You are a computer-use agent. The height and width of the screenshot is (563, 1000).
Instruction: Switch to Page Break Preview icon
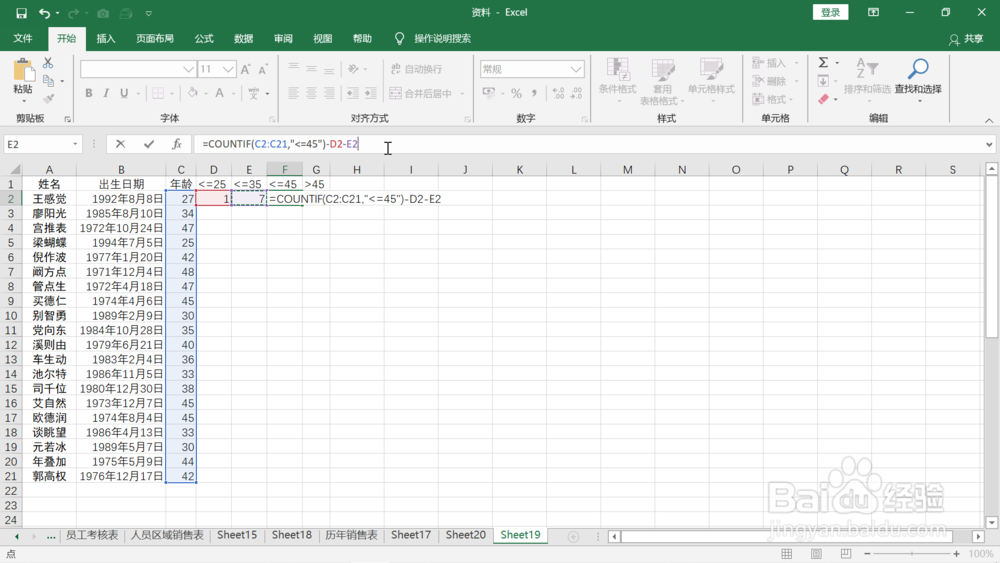point(846,553)
